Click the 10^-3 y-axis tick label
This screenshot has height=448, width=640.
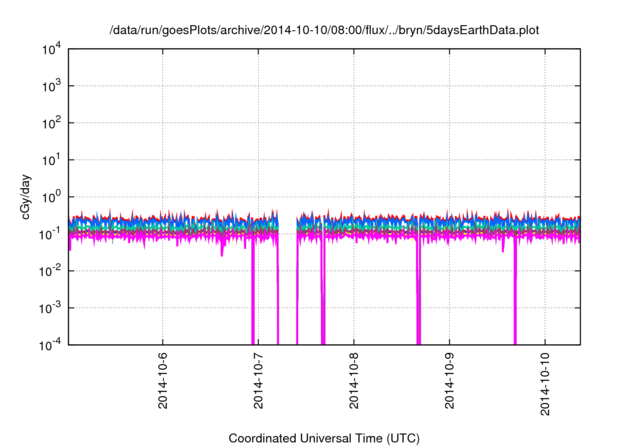(x=51, y=309)
